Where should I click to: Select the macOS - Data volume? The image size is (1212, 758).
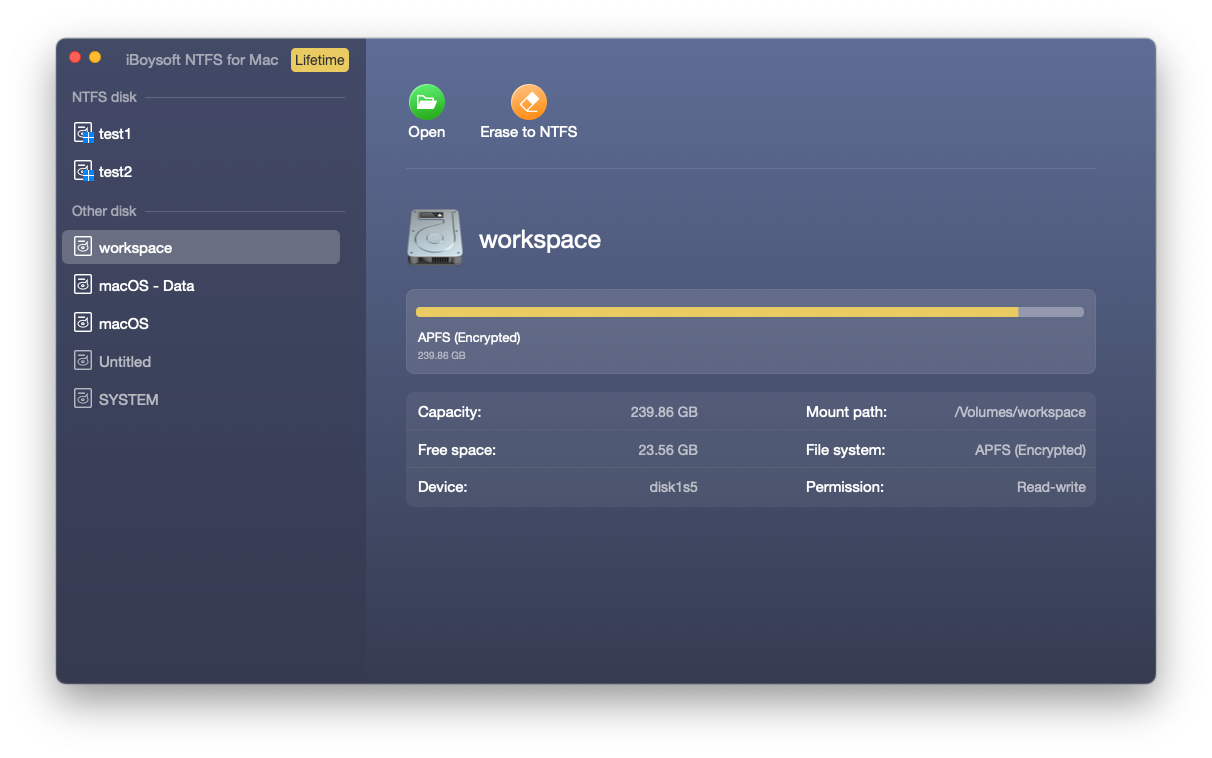click(201, 285)
